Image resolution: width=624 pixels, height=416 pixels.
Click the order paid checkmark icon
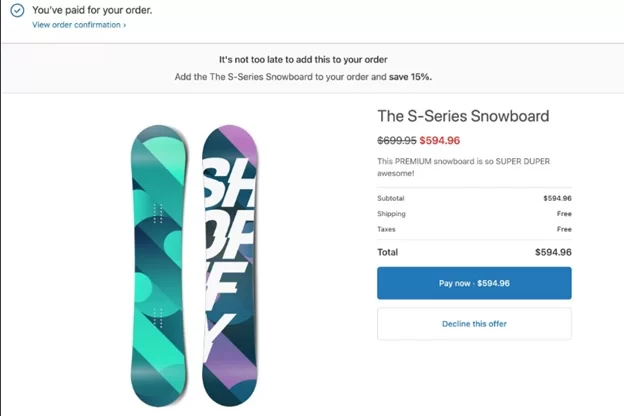pos(17,10)
